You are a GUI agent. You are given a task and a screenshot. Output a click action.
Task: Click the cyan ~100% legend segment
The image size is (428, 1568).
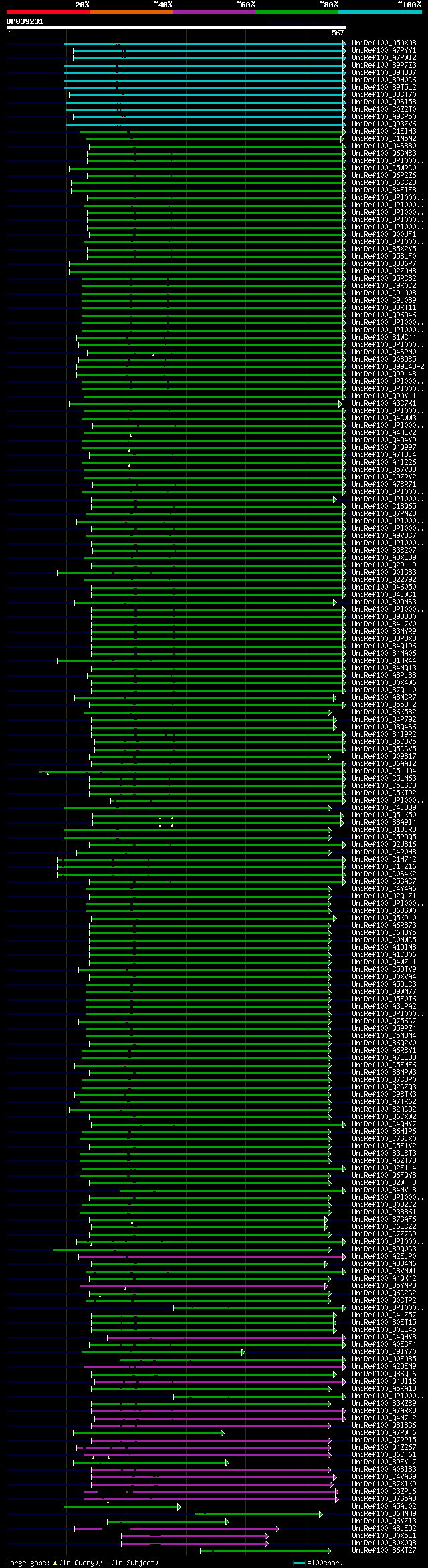tap(379, 12)
